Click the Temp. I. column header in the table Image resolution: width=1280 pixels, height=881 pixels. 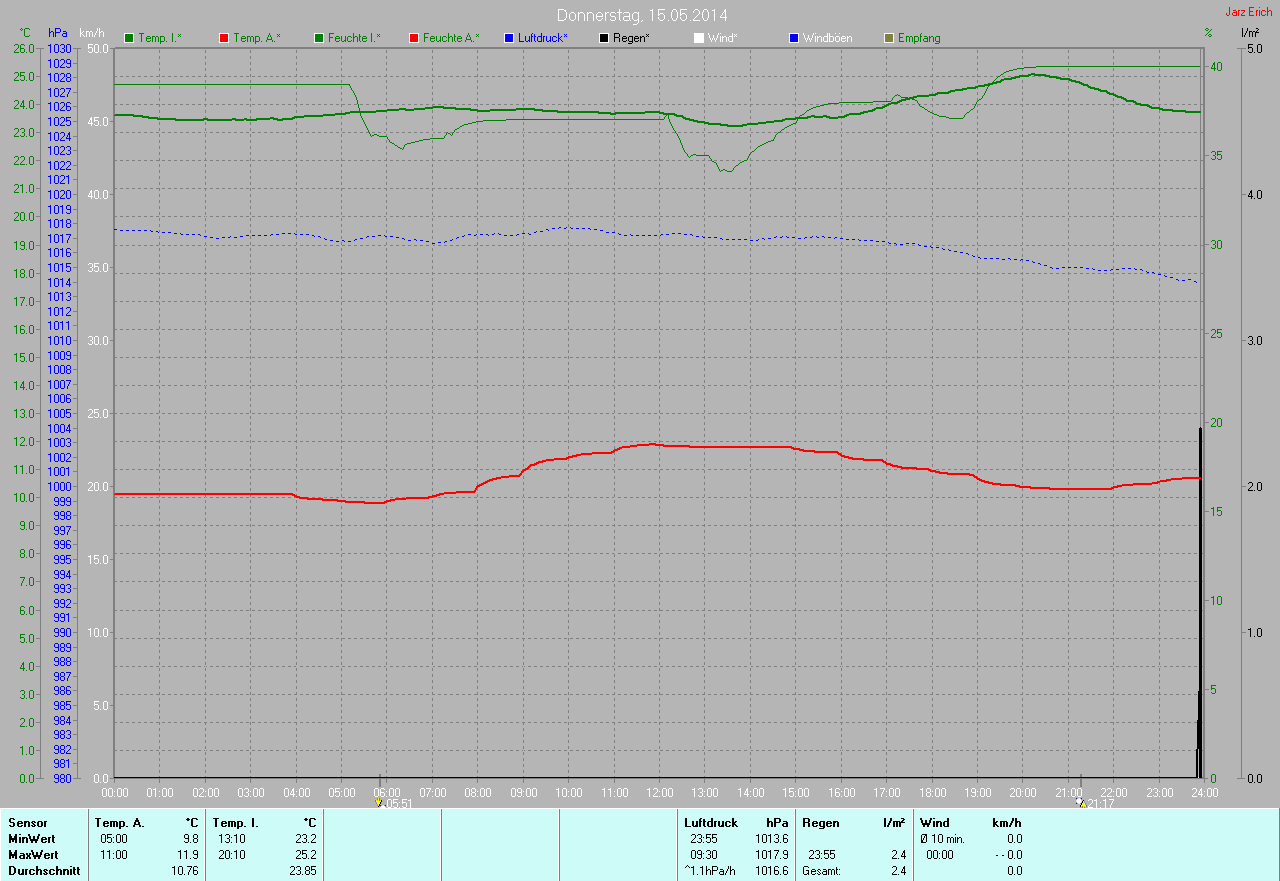236,823
